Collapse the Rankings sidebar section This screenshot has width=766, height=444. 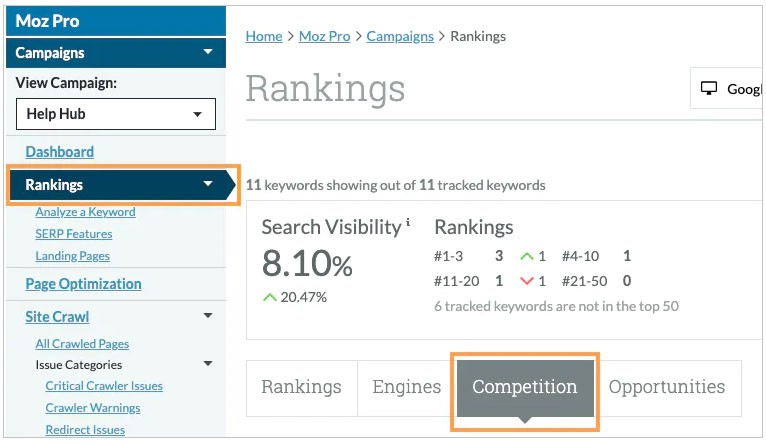(x=208, y=185)
